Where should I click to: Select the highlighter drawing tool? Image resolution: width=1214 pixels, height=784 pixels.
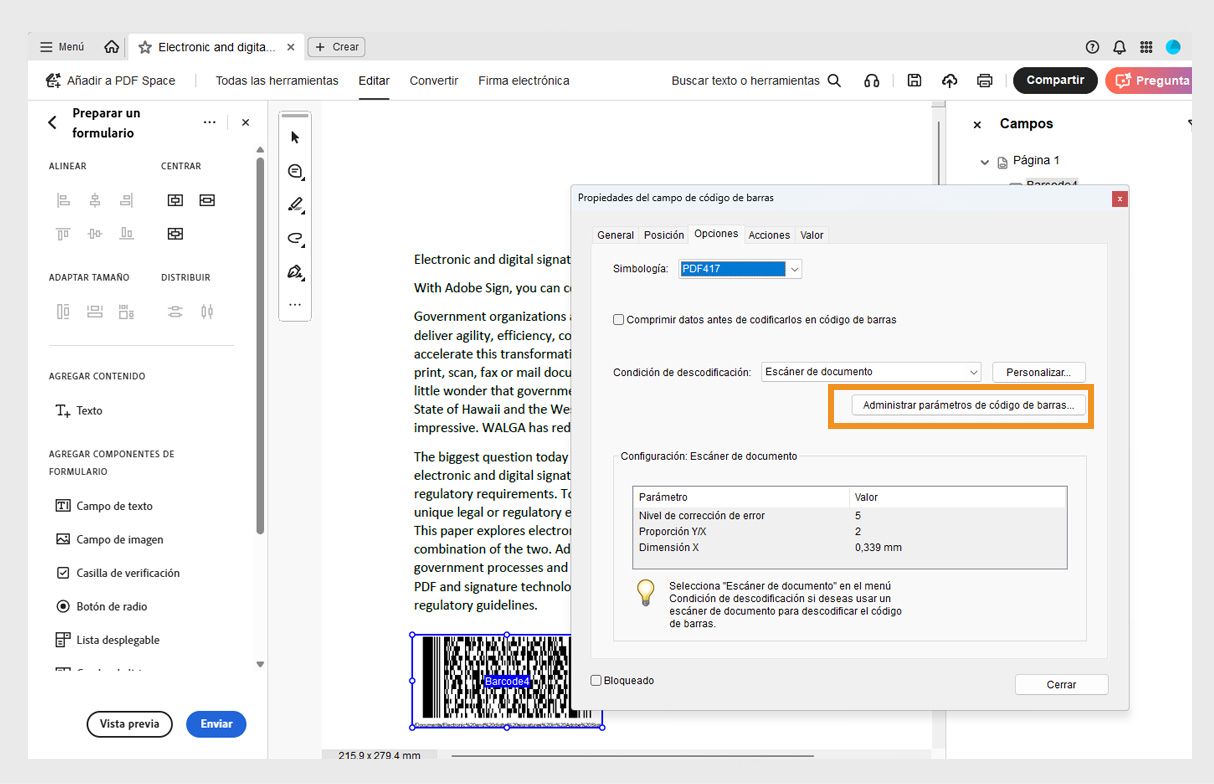(x=294, y=204)
